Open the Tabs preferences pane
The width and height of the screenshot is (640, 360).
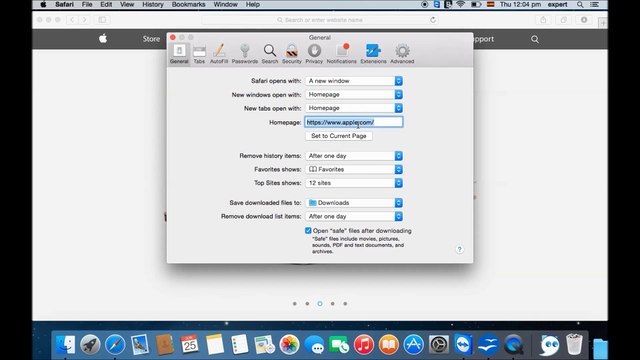click(x=199, y=54)
